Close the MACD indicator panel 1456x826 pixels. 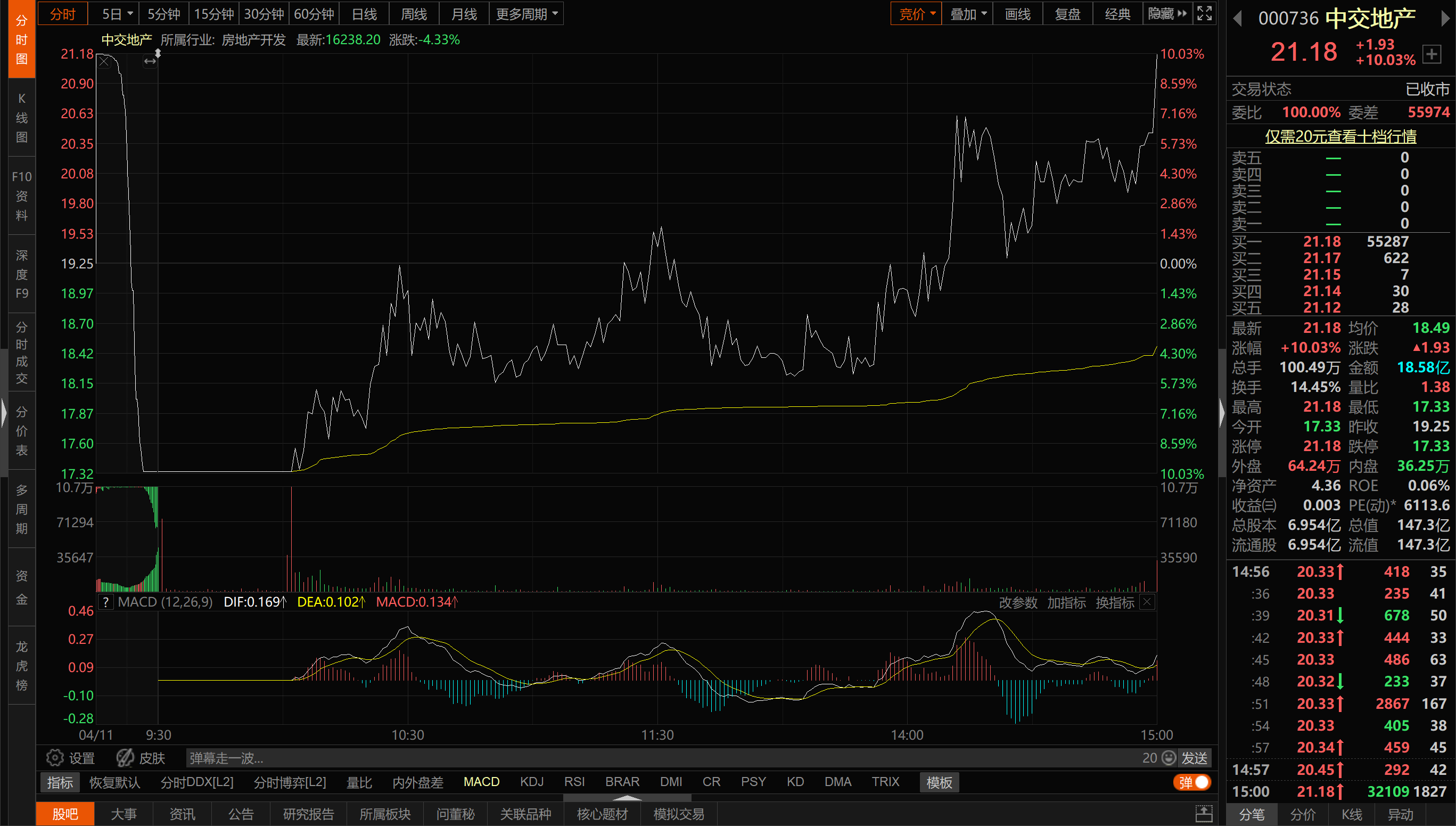coord(1148,601)
